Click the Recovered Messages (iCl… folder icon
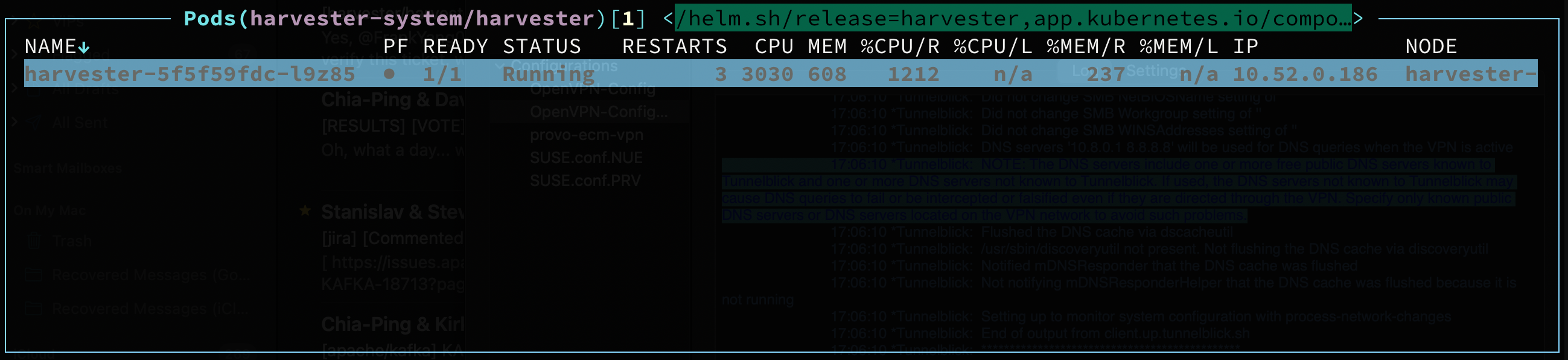Screen dimensions: 1568x360 pos(34,309)
